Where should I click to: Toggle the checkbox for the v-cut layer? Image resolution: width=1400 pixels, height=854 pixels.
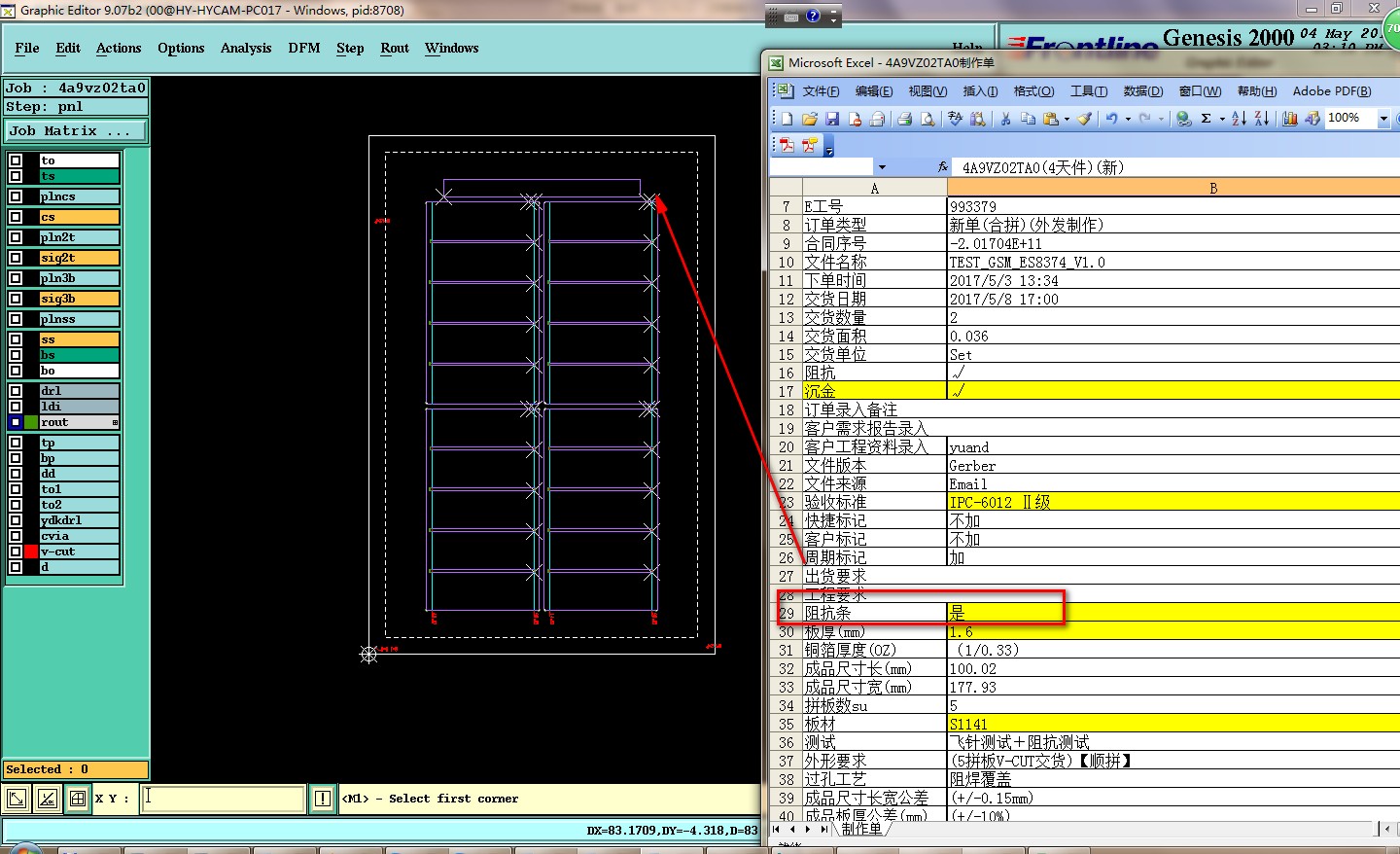pyautogui.click(x=16, y=552)
